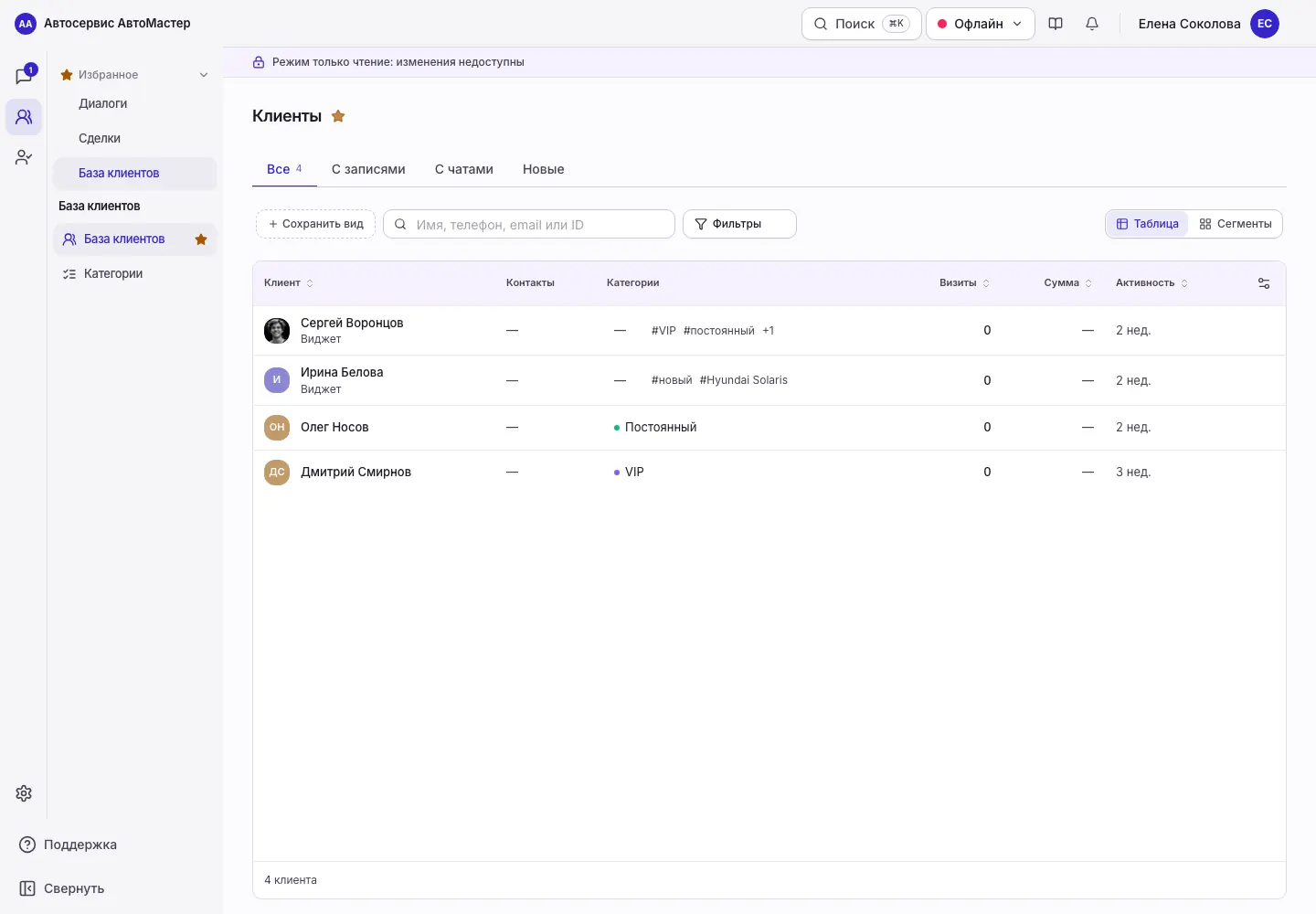Switch to the Новые tab
1316x914 pixels.
click(x=544, y=169)
